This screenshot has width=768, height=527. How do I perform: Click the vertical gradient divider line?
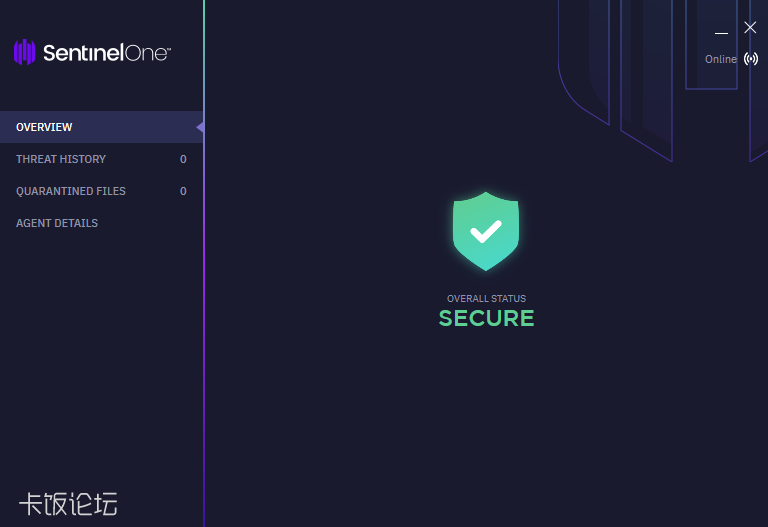[x=204, y=264]
